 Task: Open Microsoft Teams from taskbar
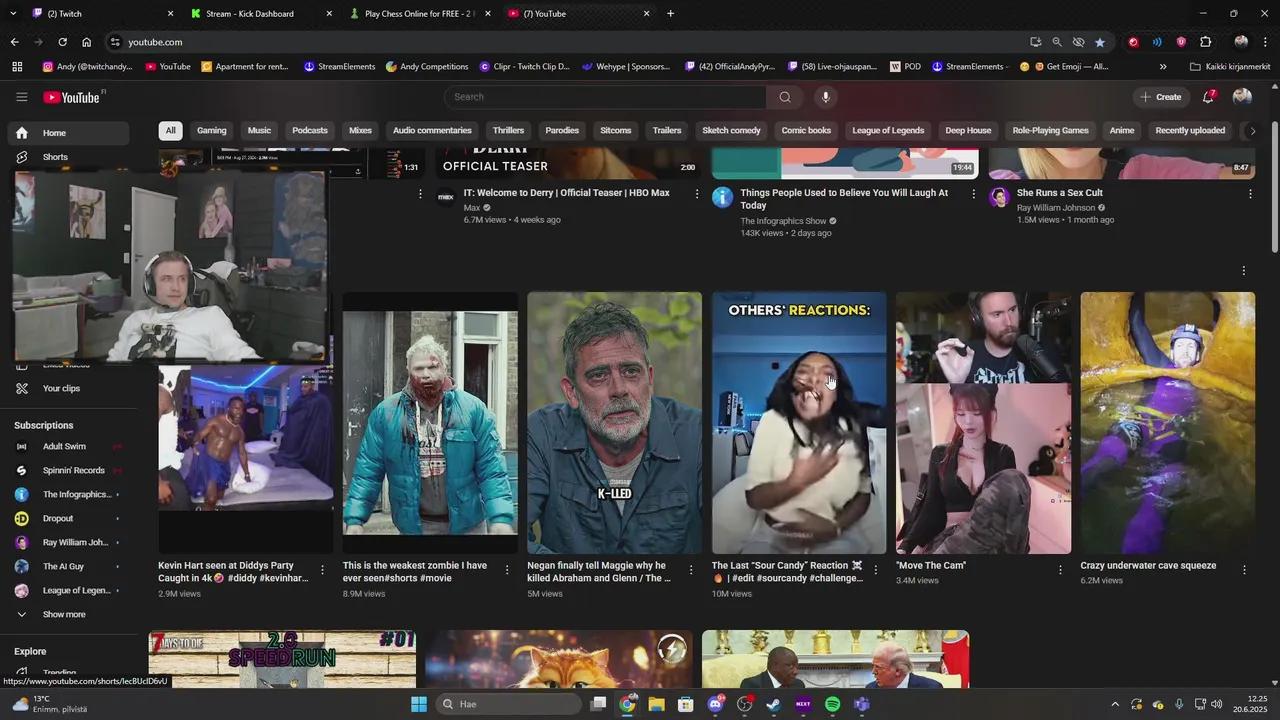coord(862,704)
